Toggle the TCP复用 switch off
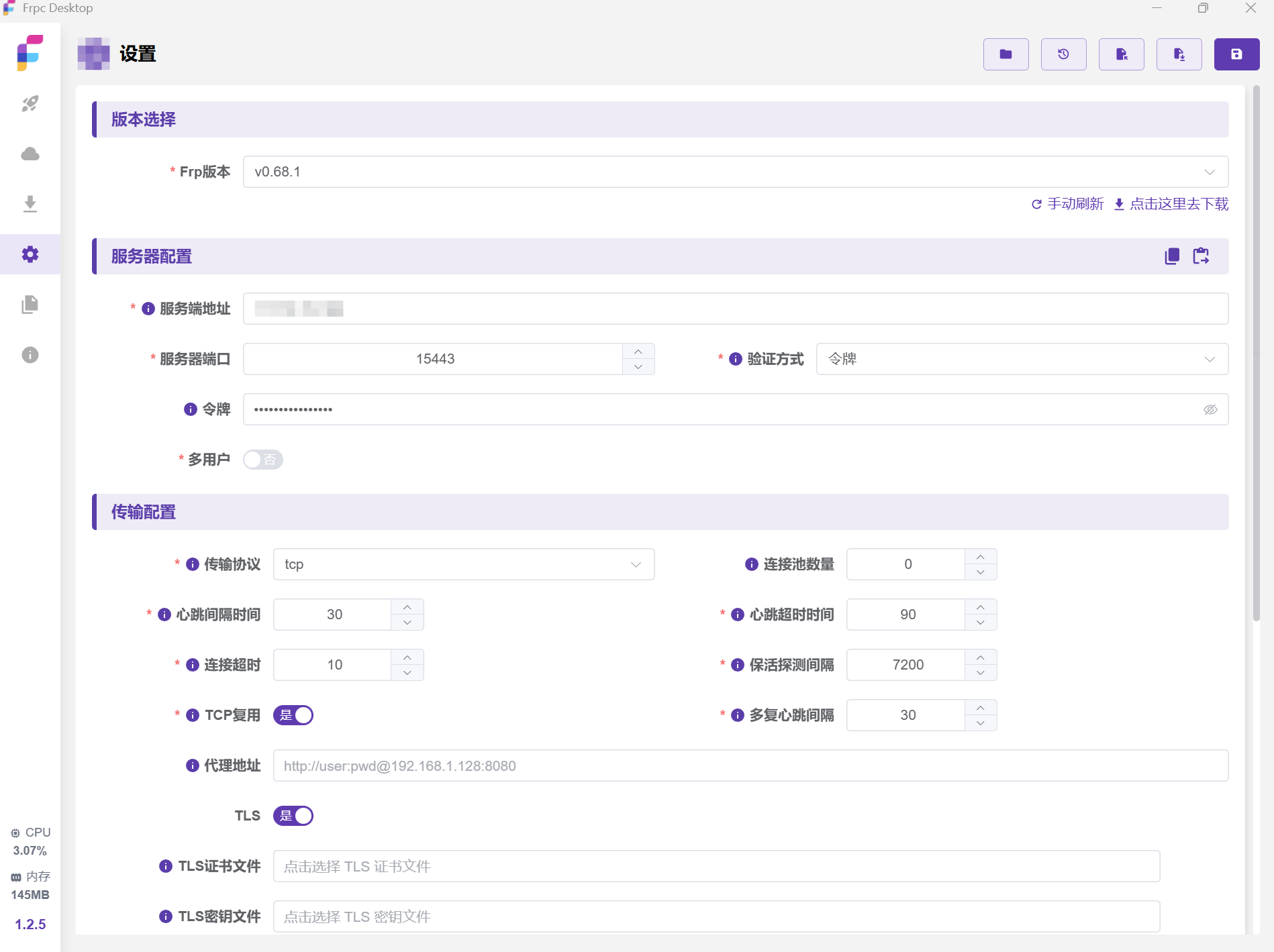This screenshot has width=1274, height=952. (293, 715)
